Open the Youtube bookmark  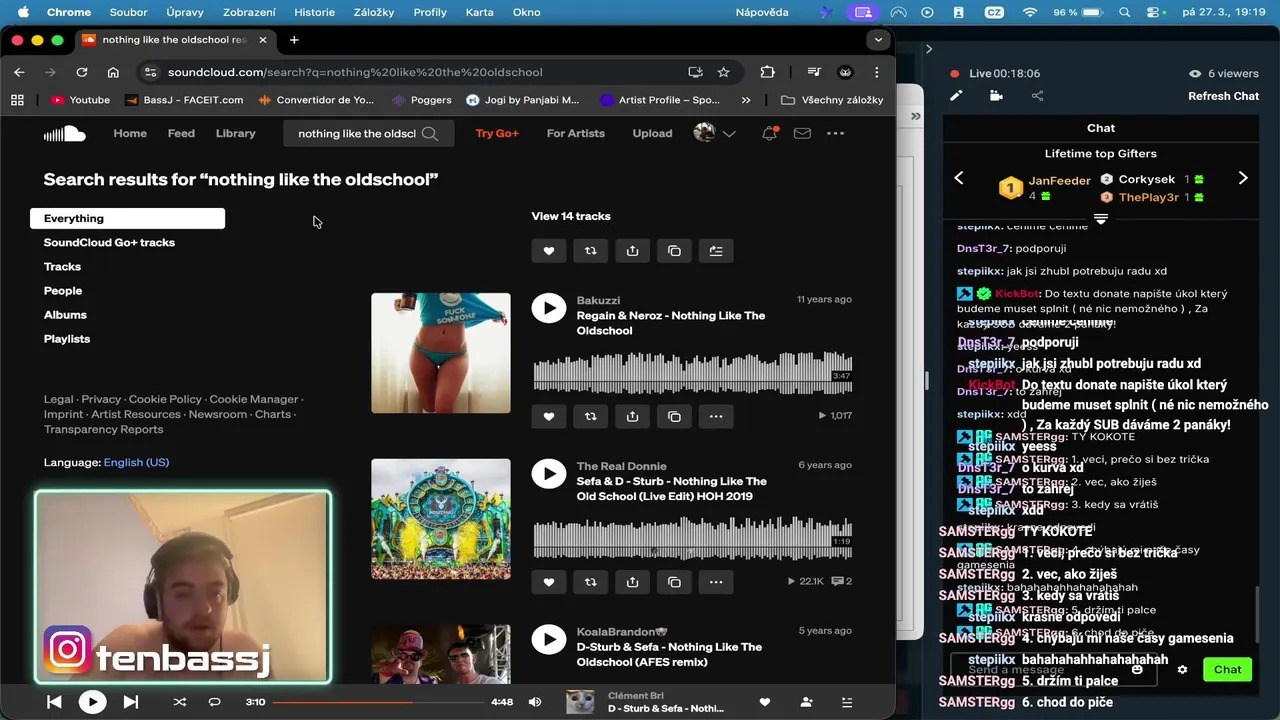click(80, 100)
